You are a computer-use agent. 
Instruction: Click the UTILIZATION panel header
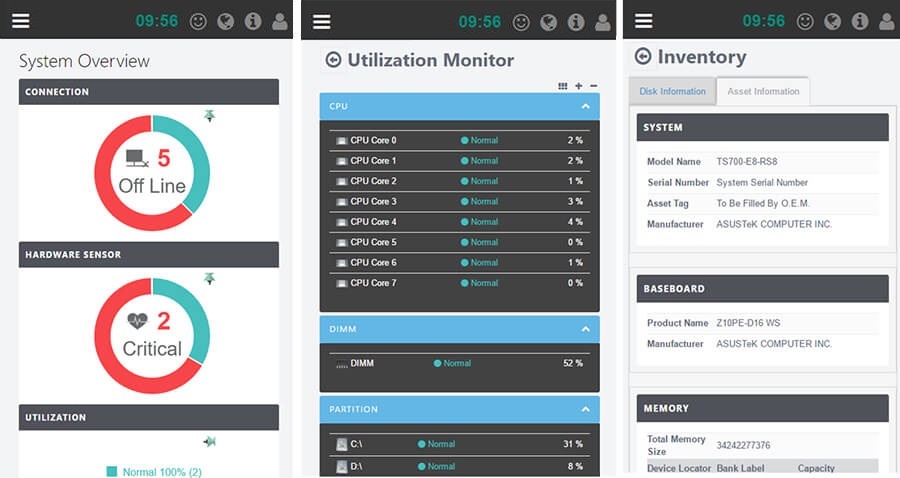[x=149, y=418]
